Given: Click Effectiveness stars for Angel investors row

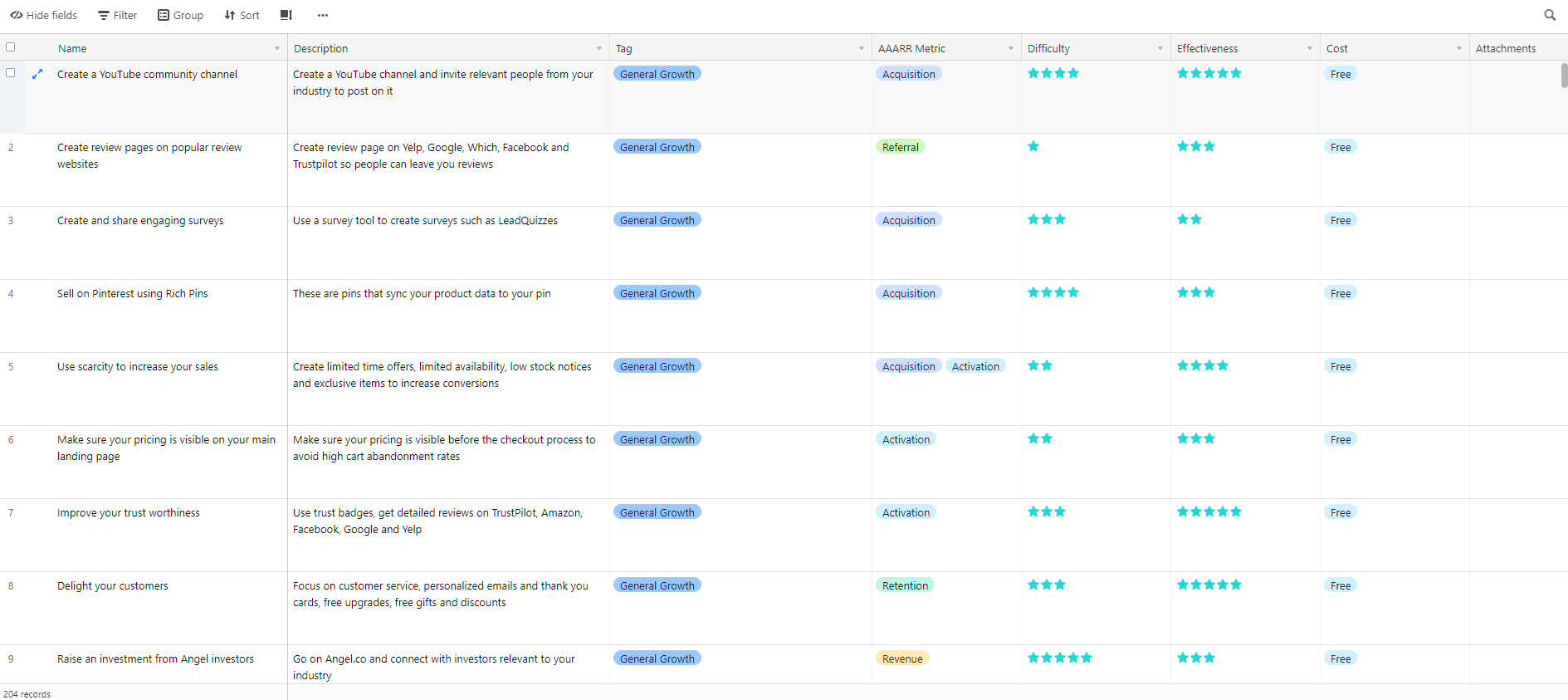Looking at the screenshot, I should tap(1196, 658).
